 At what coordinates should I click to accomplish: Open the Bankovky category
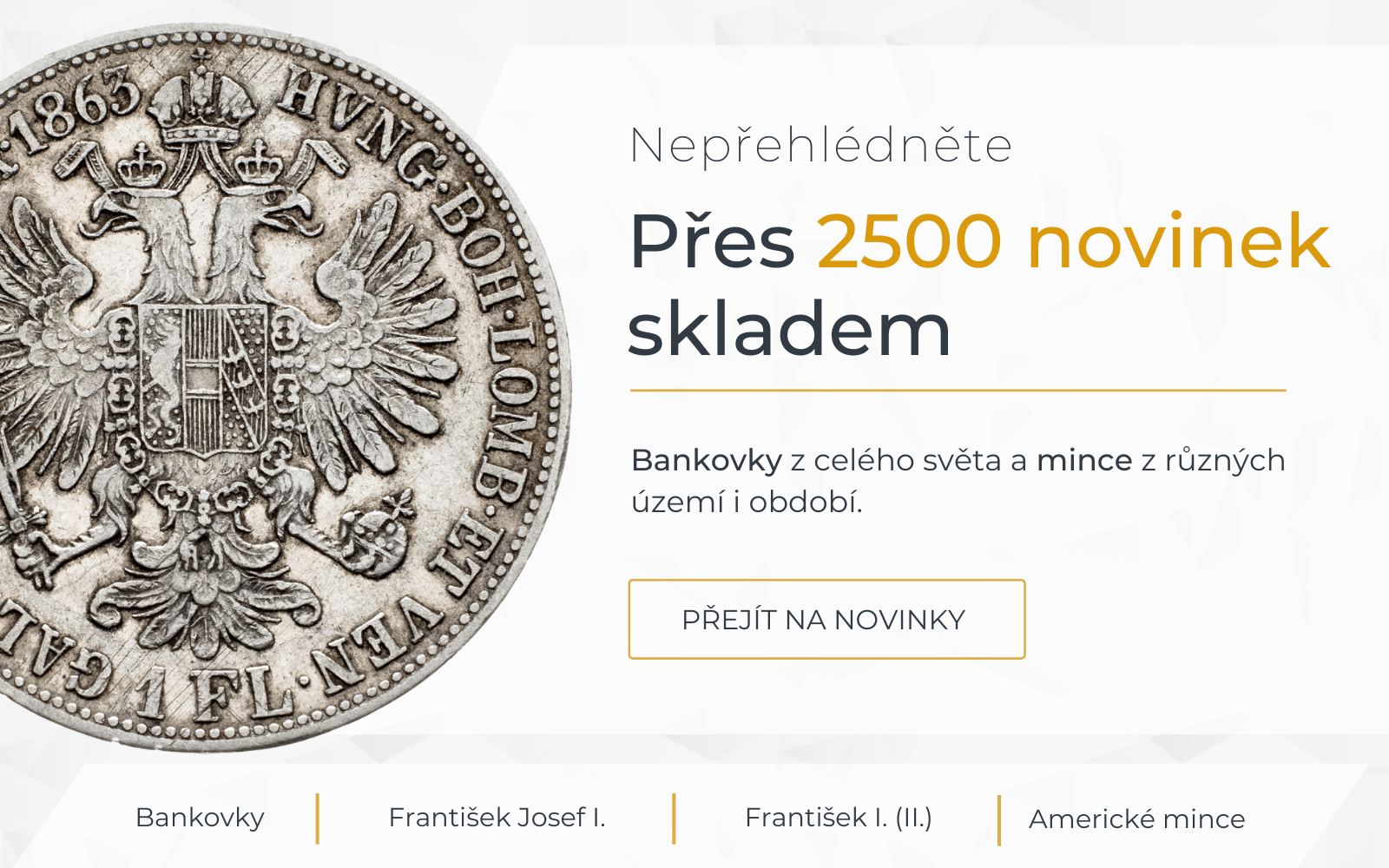(x=200, y=817)
